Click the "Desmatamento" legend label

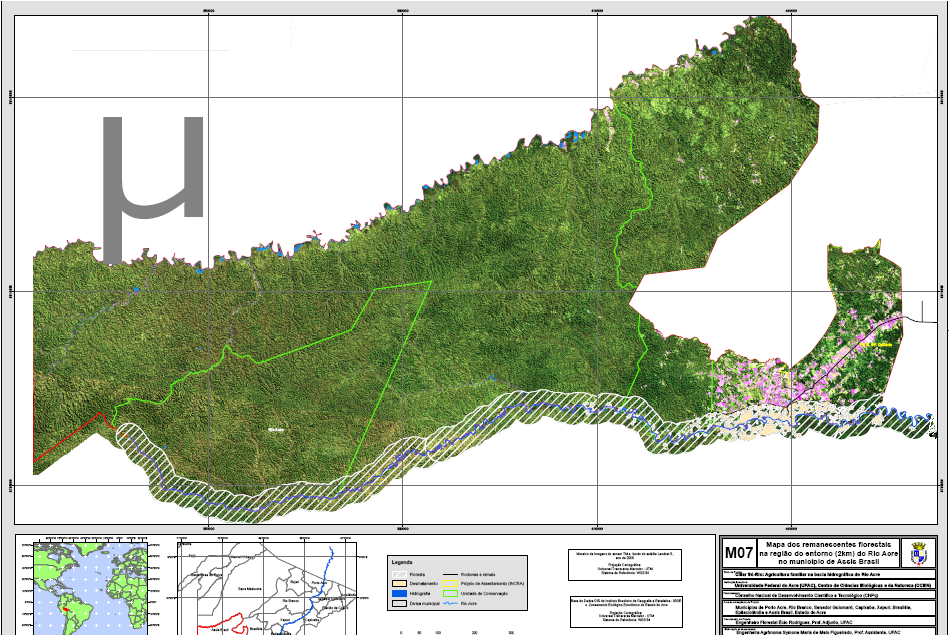[424, 584]
